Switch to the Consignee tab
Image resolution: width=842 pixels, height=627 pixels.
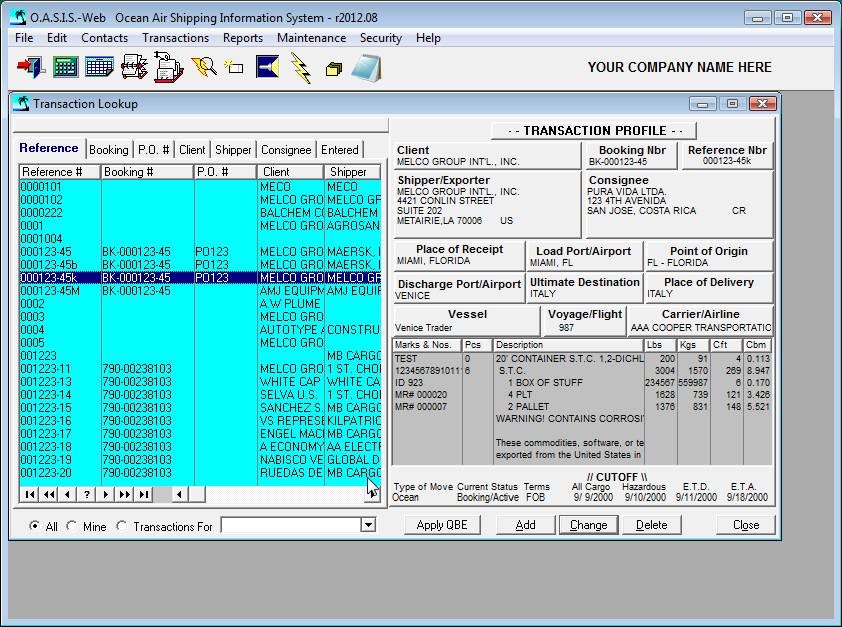click(x=286, y=150)
